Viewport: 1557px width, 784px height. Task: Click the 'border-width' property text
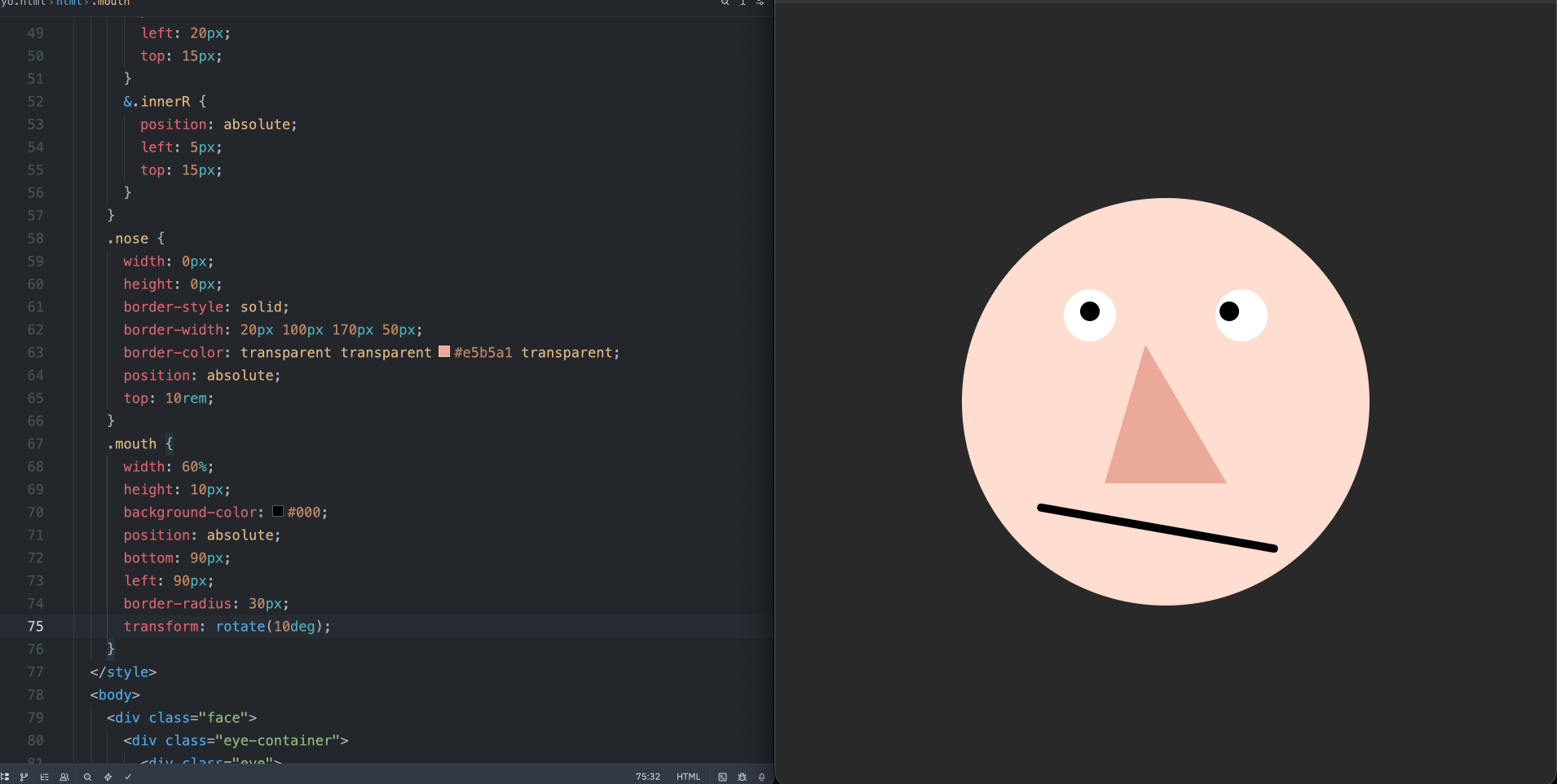174,329
